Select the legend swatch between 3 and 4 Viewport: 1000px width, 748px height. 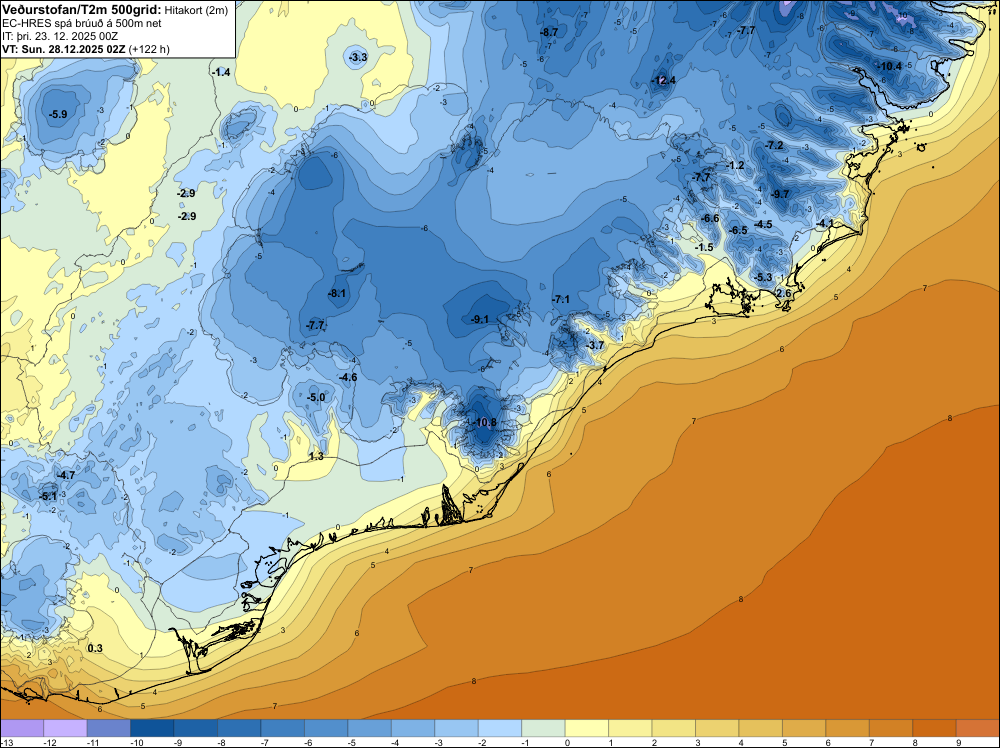click(x=717, y=728)
